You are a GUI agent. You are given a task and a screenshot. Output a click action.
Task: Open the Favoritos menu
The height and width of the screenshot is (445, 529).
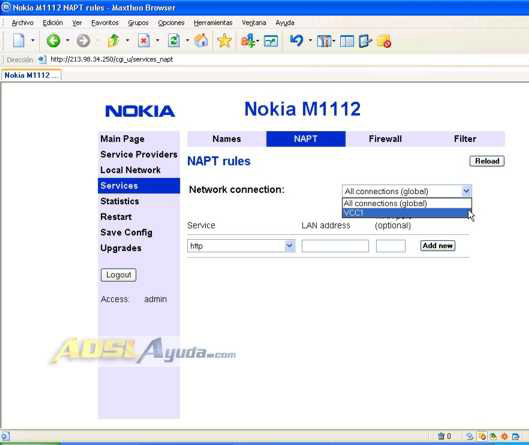(105, 23)
